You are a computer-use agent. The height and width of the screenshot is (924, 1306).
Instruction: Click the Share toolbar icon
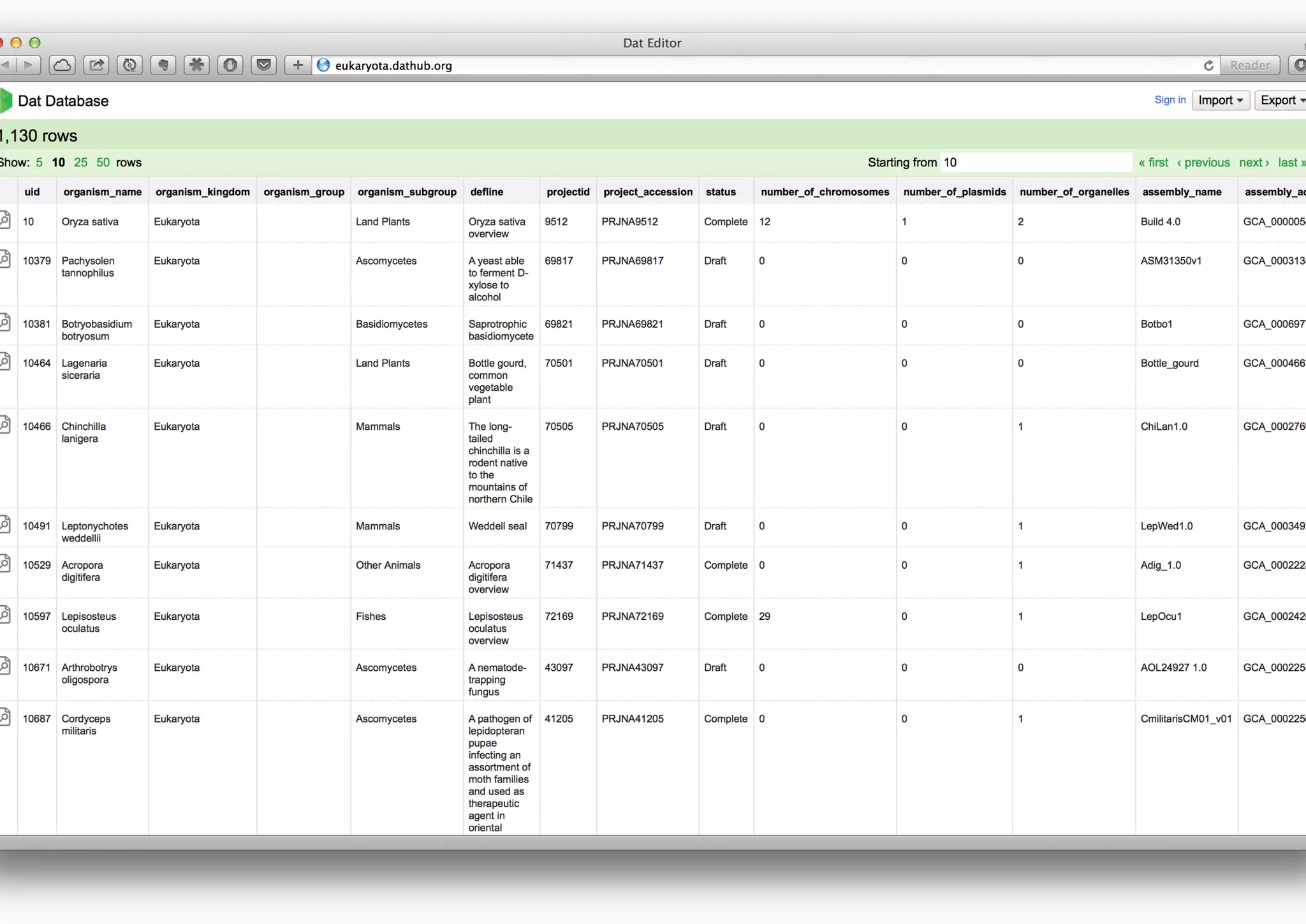[96, 65]
